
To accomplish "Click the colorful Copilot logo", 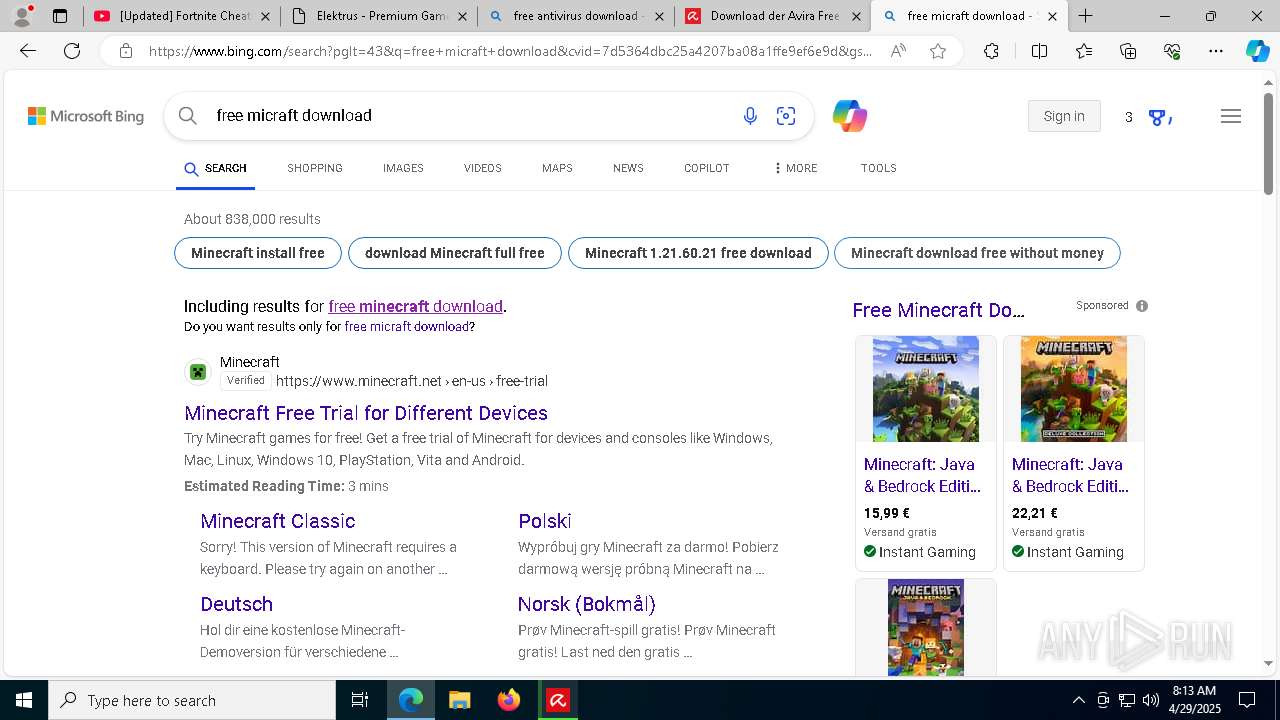I will coord(849,116).
